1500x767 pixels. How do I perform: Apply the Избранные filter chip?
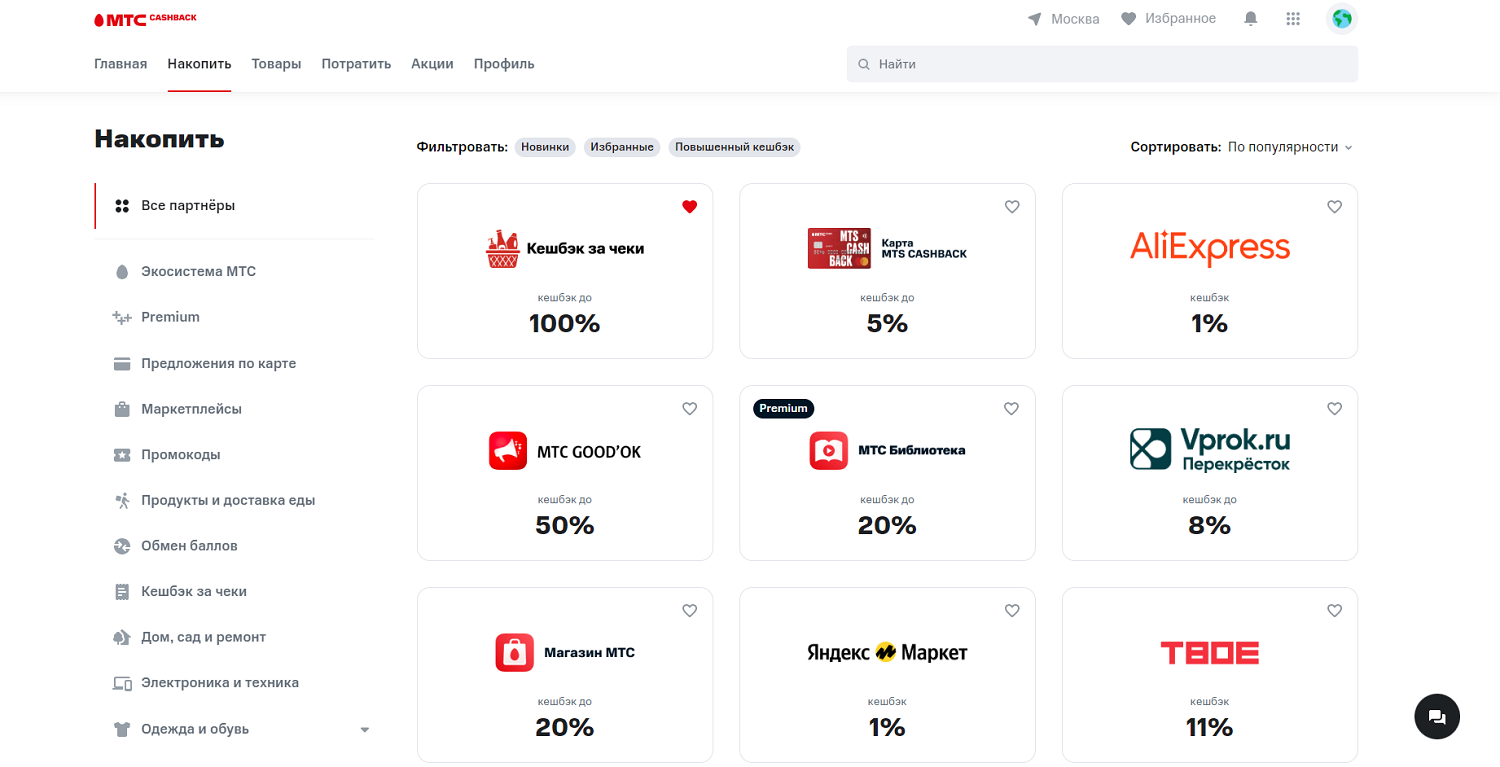(x=622, y=147)
